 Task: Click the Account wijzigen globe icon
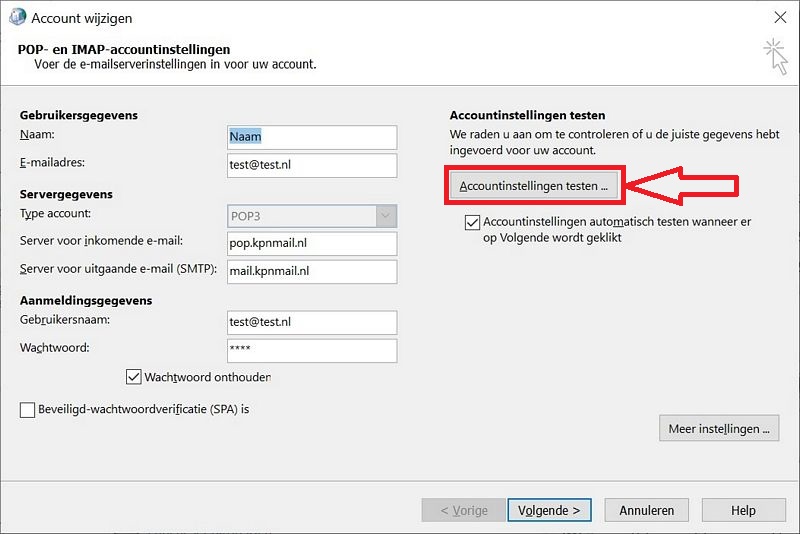tap(17, 17)
